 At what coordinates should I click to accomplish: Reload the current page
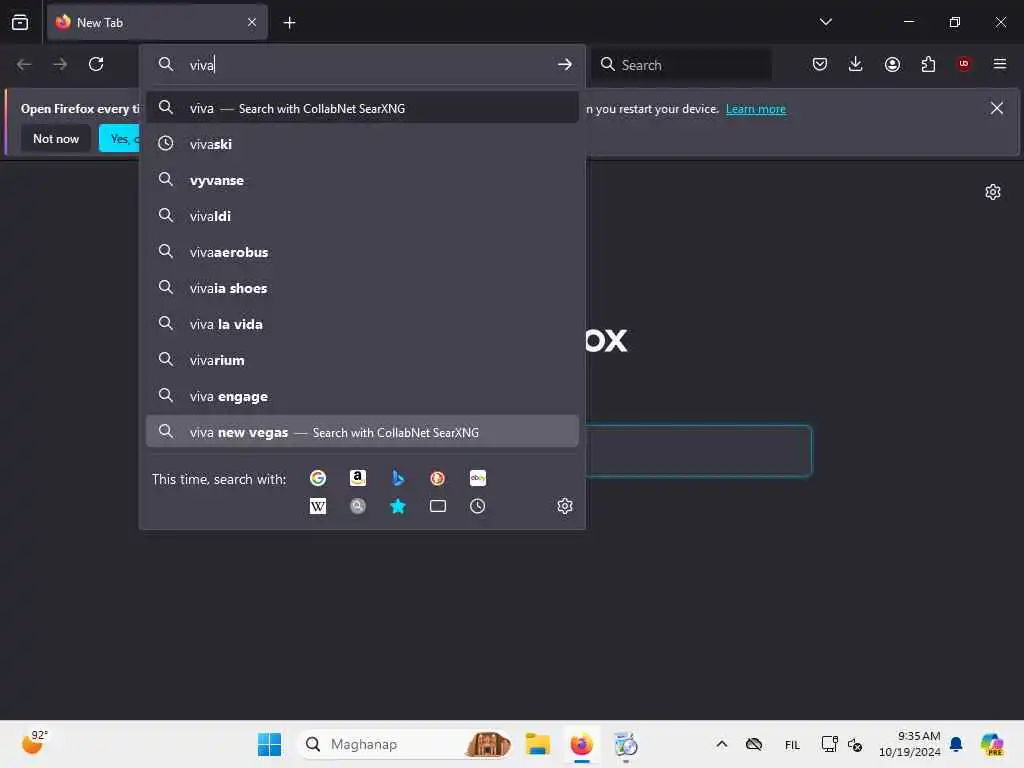[96, 64]
